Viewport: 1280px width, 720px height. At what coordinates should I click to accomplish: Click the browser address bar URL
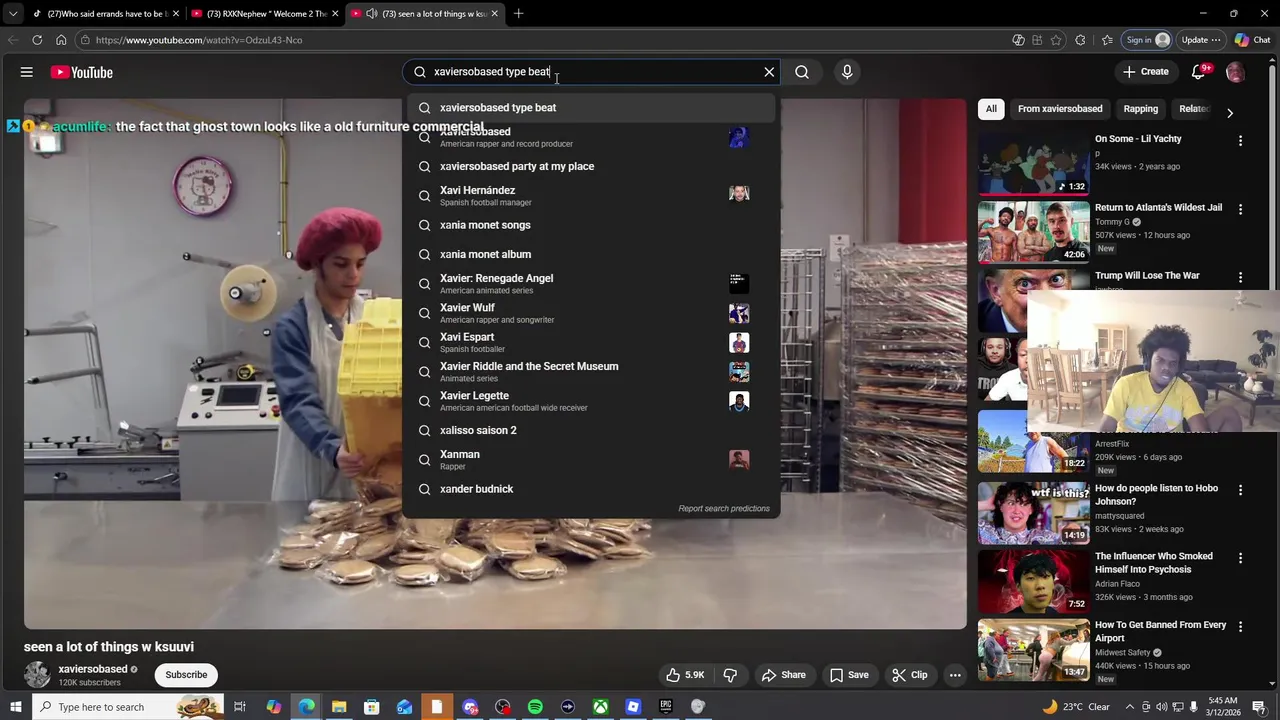[x=199, y=40]
